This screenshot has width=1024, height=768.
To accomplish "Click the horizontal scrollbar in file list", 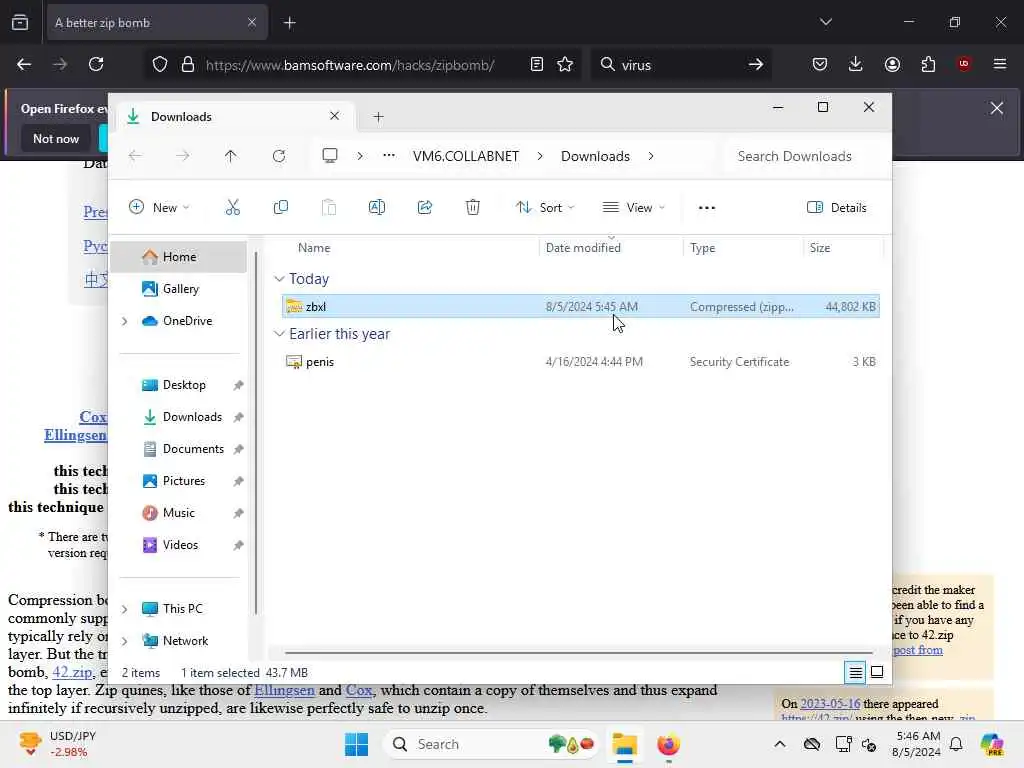I will (x=579, y=652).
